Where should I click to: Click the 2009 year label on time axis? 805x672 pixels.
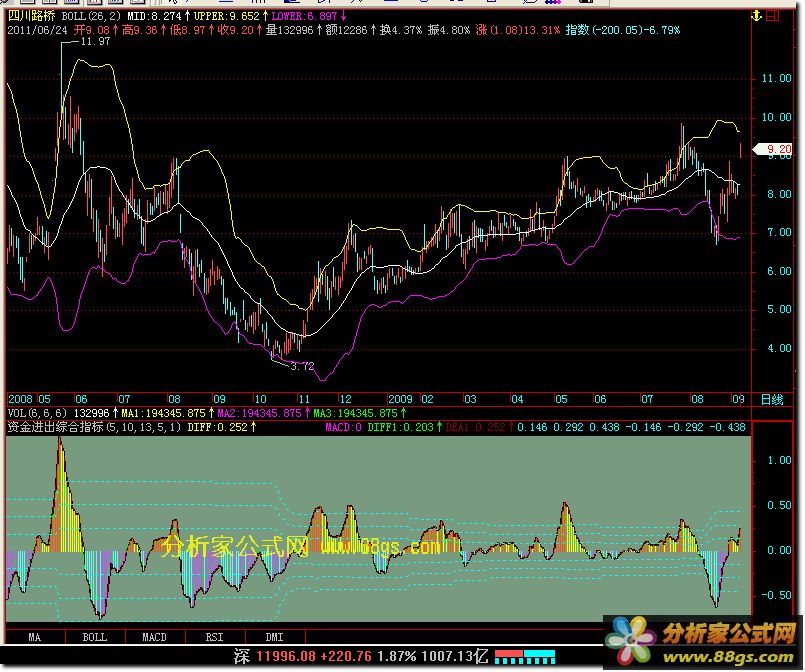pos(400,399)
